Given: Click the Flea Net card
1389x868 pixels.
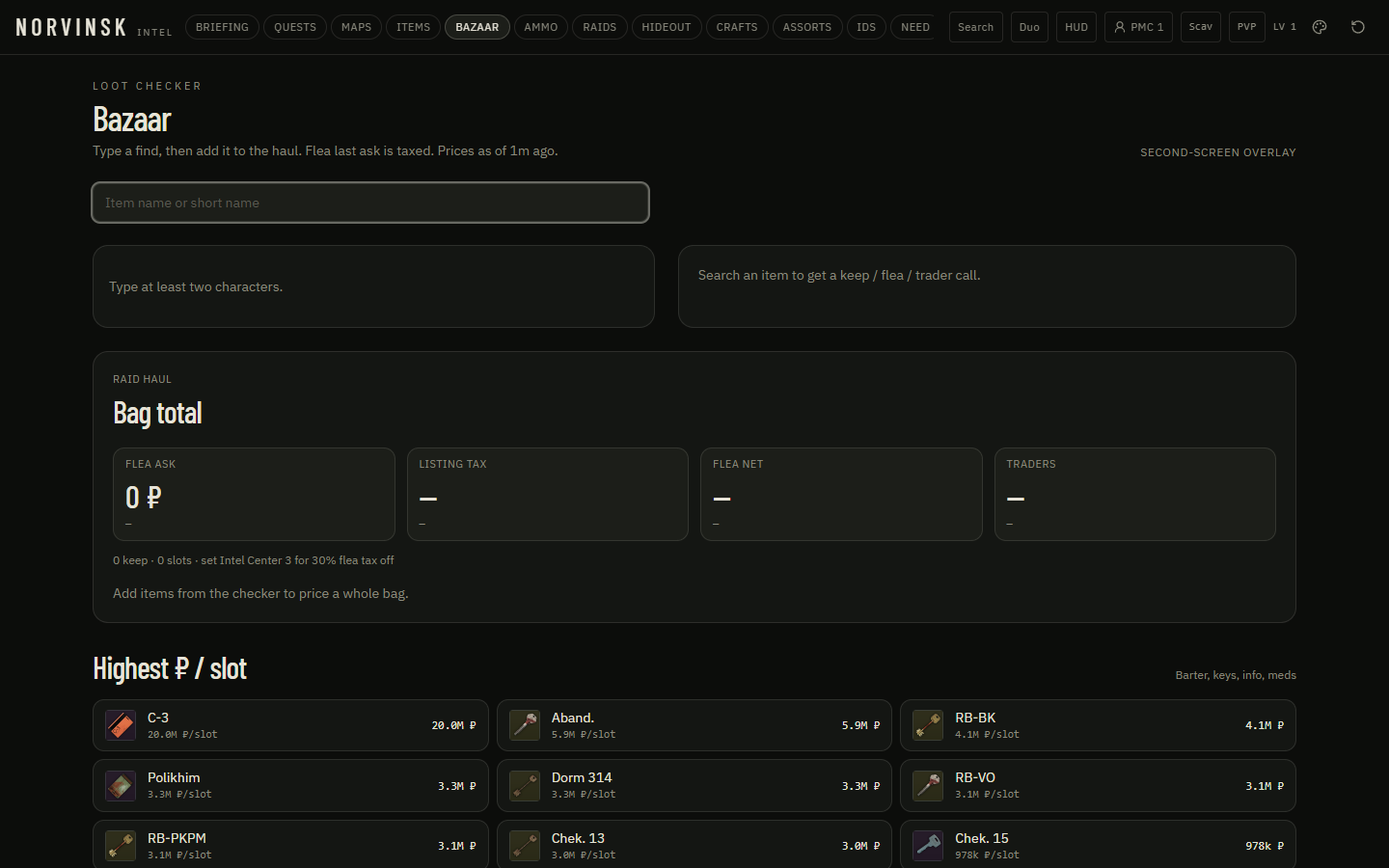Looking at the screenshot, I should tap(841, 494).
